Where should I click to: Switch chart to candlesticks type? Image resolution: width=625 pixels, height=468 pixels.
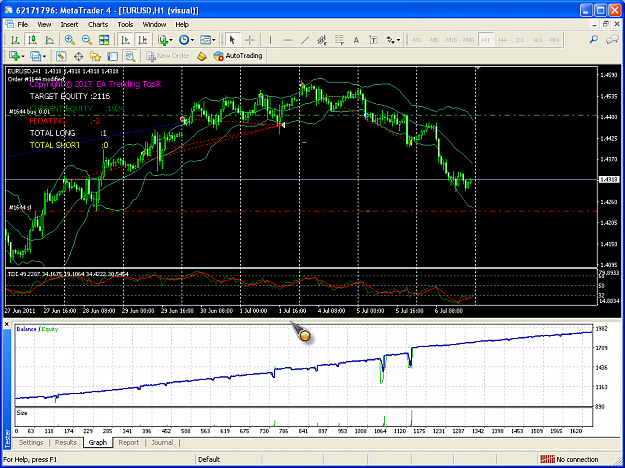pyautogui.click(x=32, y=40)
